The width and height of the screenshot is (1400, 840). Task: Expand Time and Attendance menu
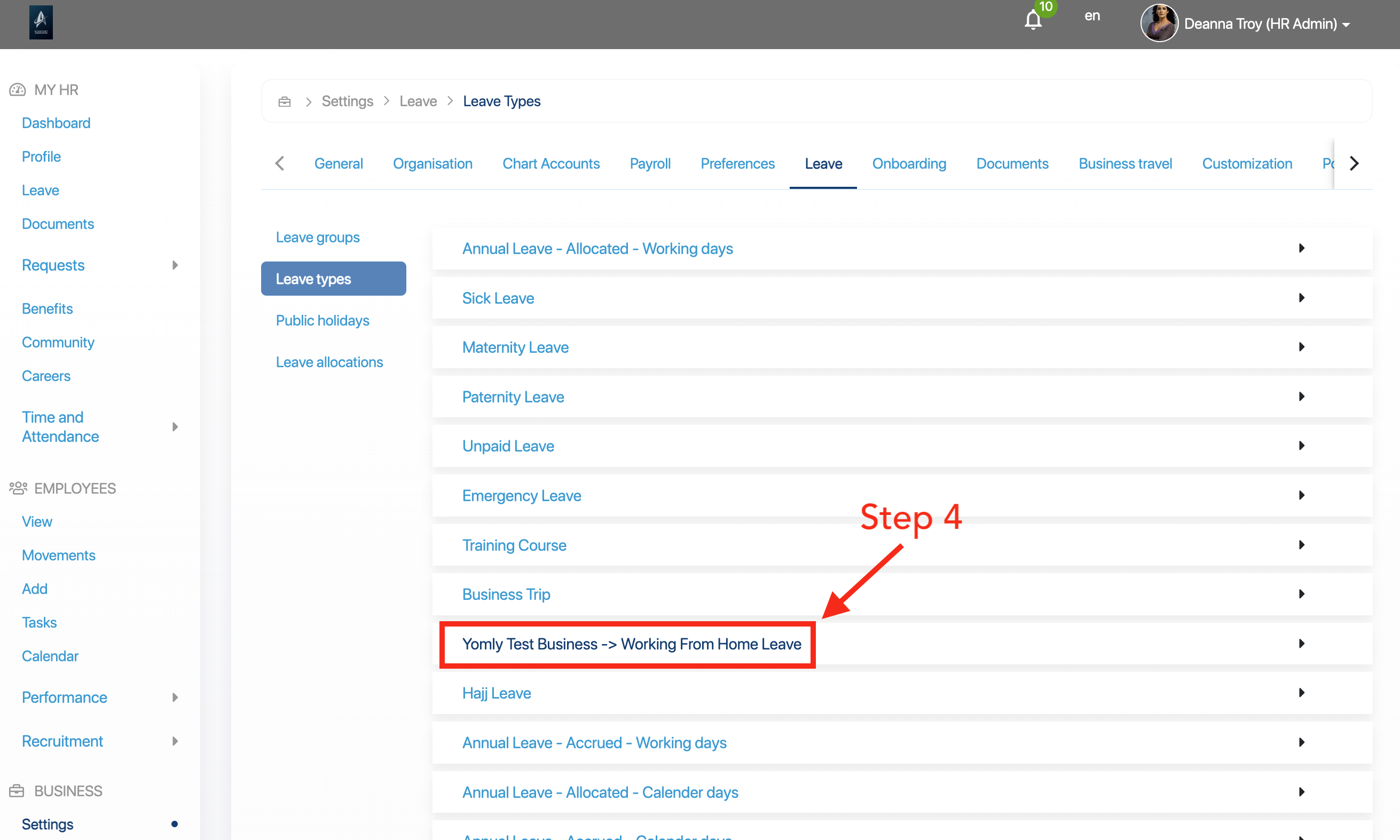[175, 426]
